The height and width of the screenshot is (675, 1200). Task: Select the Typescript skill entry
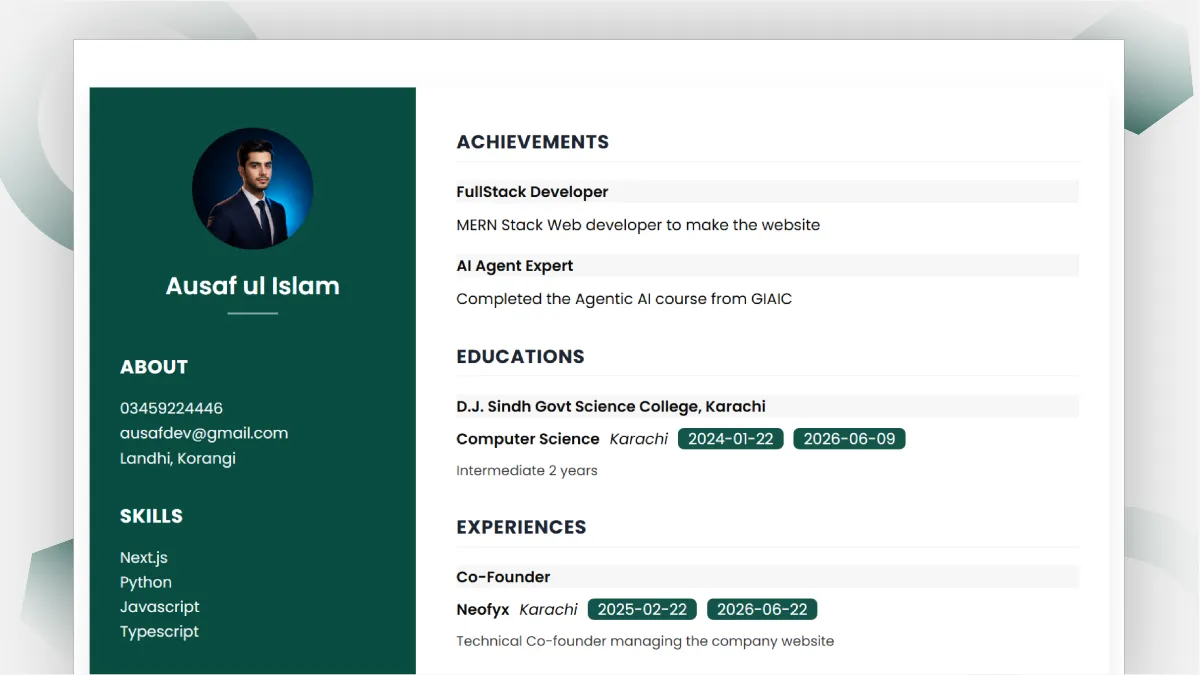[x=160, y=632]
